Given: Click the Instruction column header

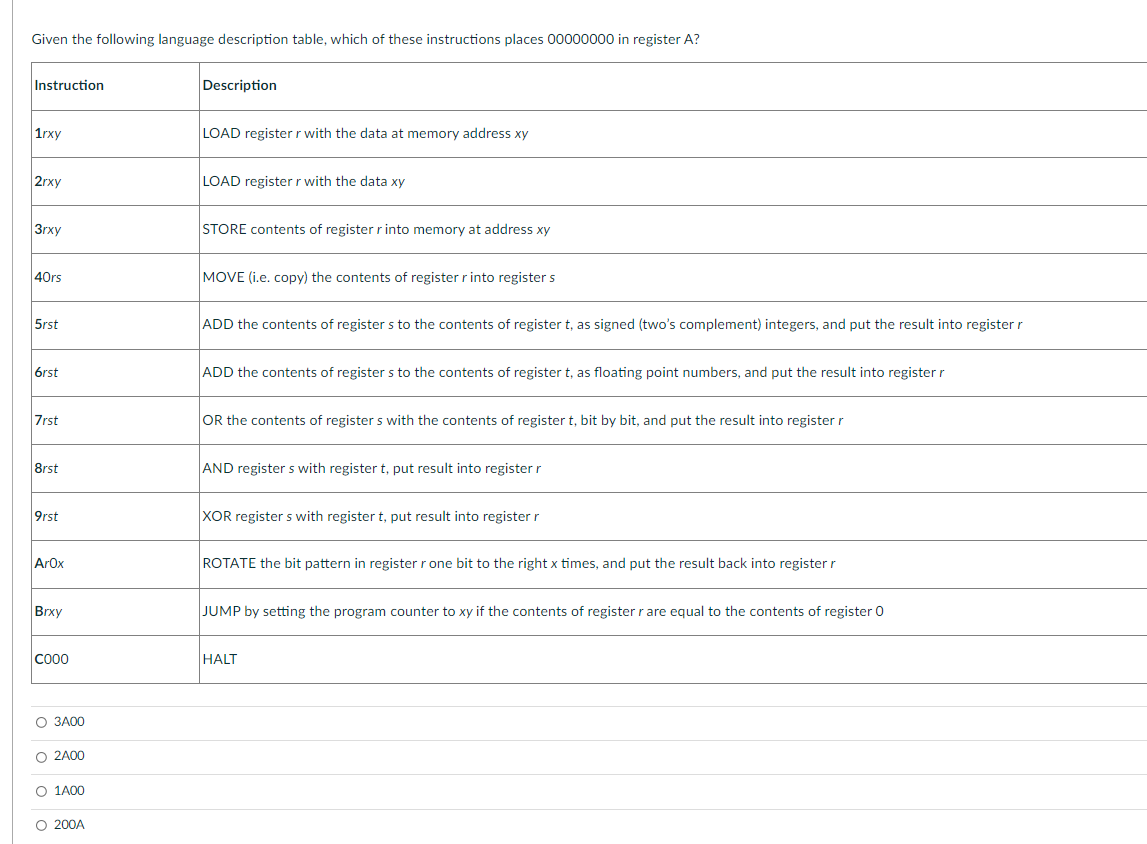Looking at the screenshot, I should 69,85.
